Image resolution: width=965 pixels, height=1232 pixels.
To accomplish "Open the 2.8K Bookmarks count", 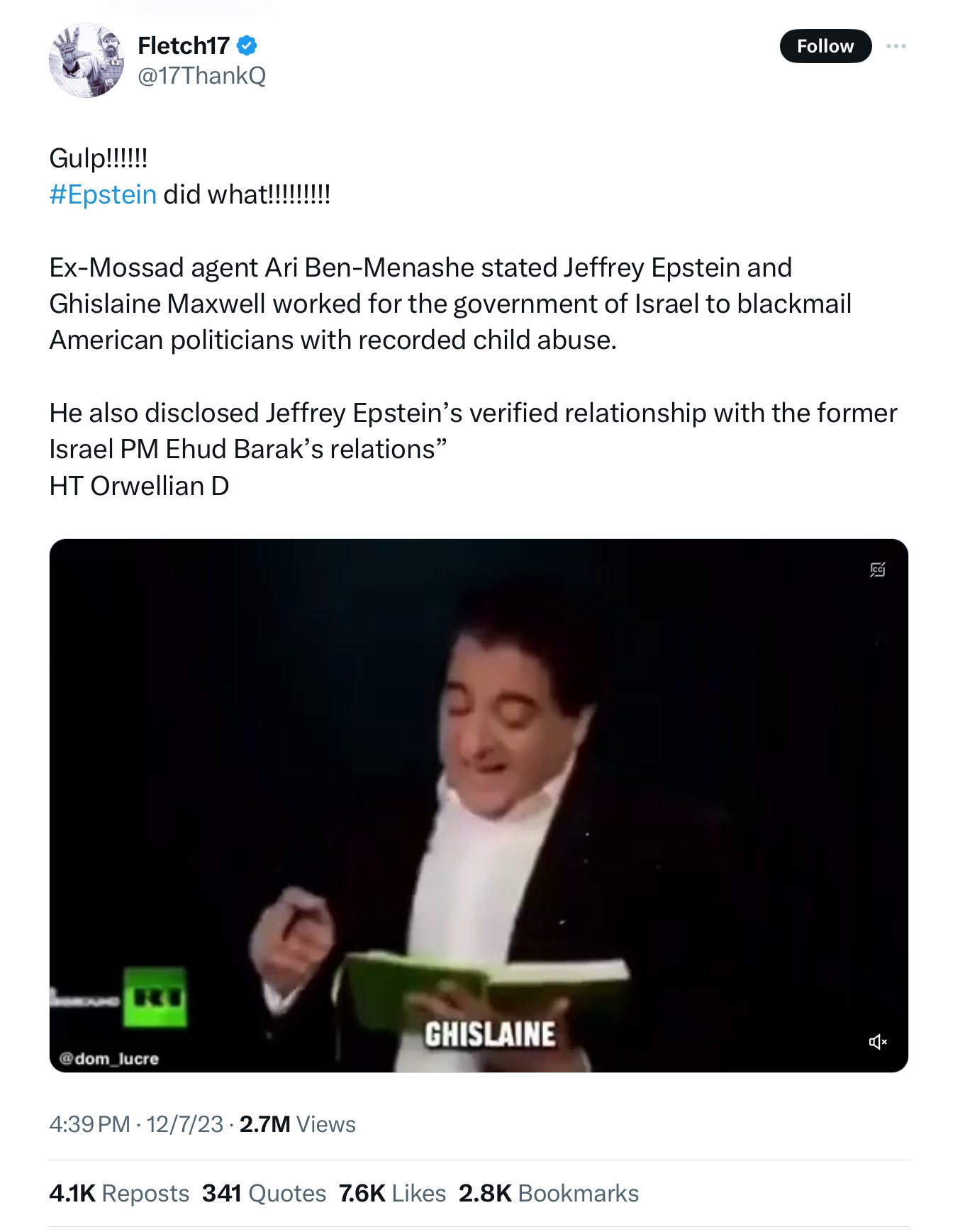I will [x=549, y=1193].
